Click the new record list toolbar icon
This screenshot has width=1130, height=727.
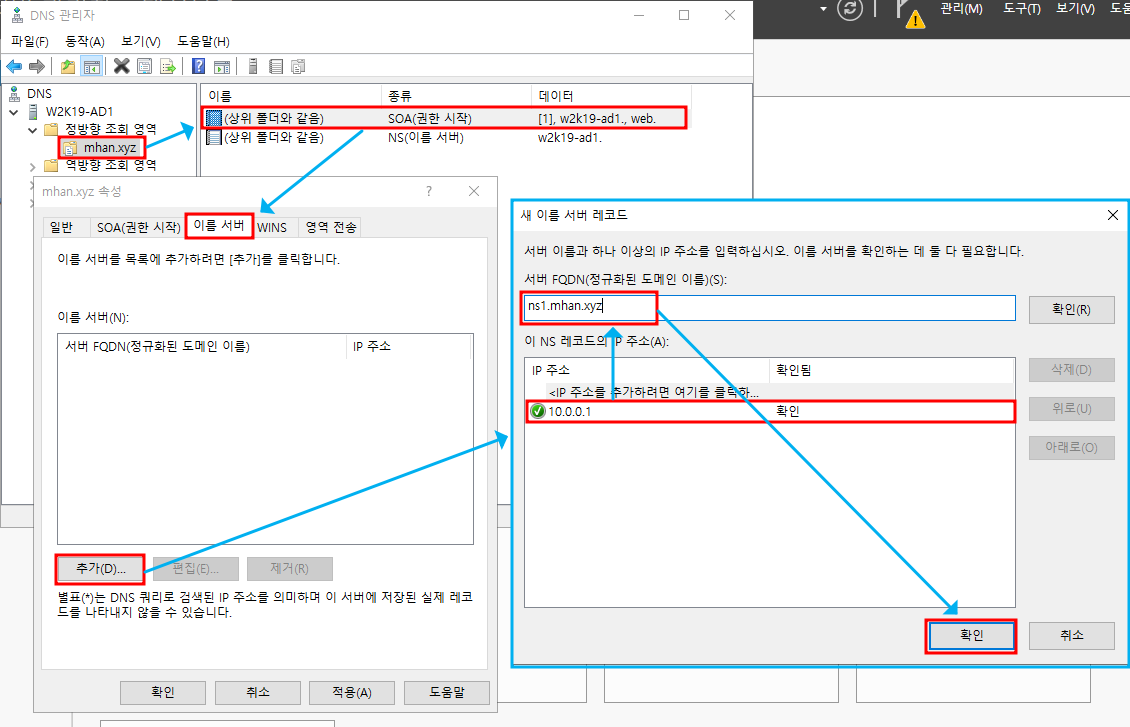click(275, 67)
